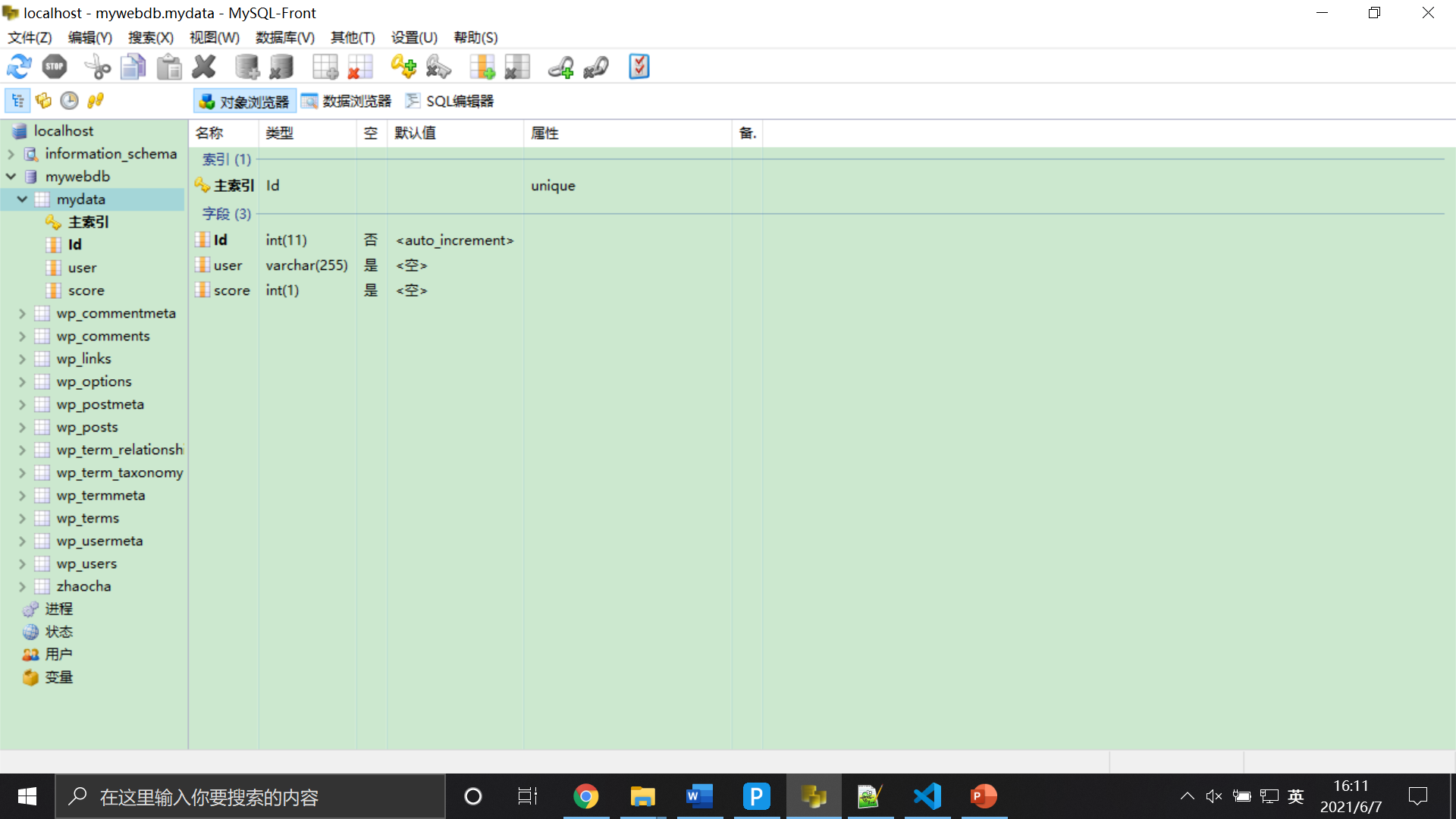Open the 视图(W) menu
The width and height of the screenshot is (1456, 819).
(x=215, y=38)
